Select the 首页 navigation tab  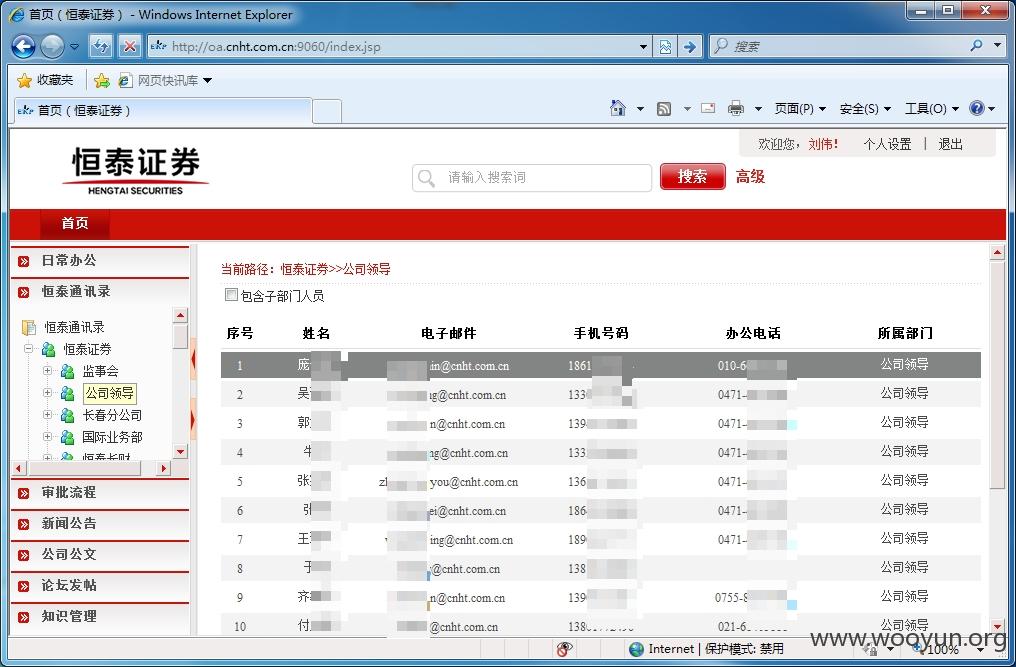(75, 223)
